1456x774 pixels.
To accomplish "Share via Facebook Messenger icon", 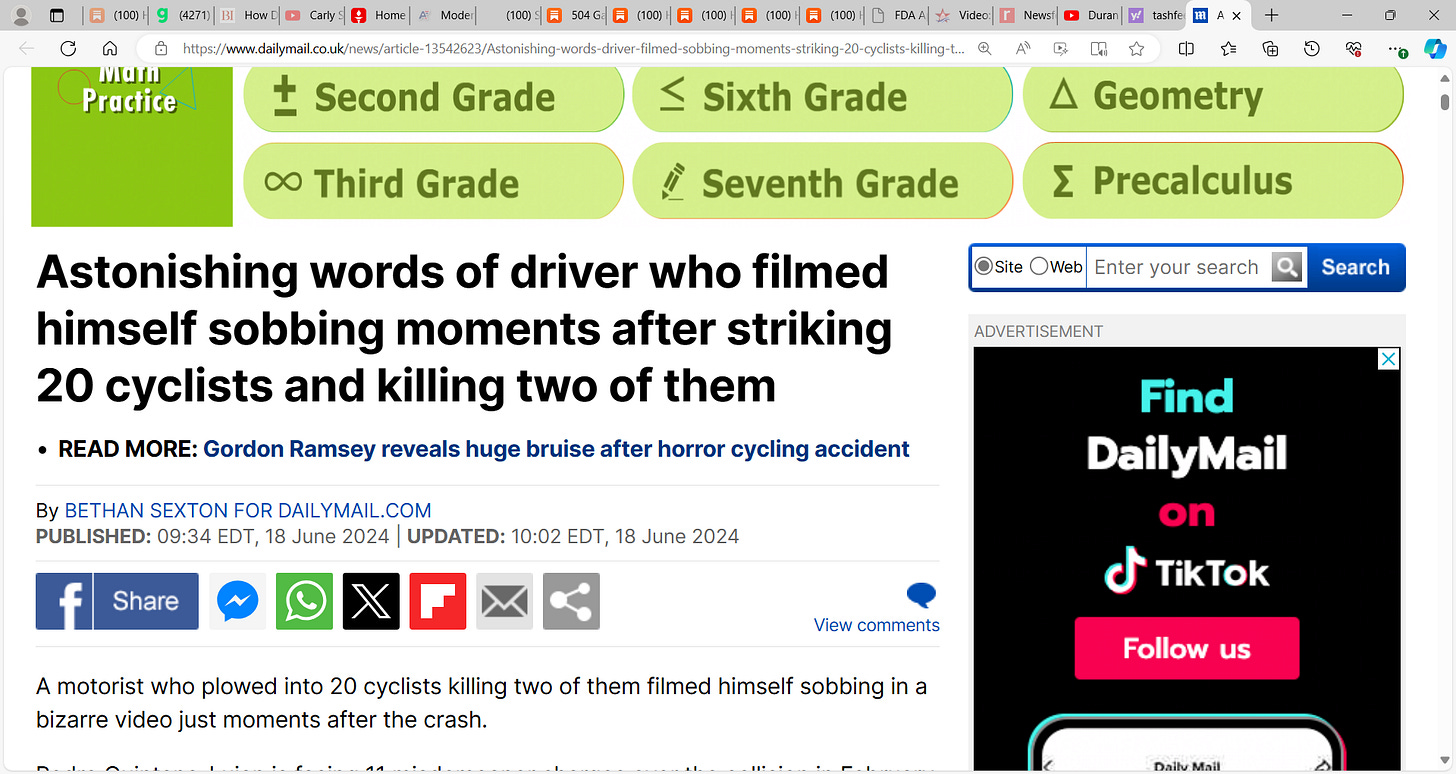I will 238,601.
